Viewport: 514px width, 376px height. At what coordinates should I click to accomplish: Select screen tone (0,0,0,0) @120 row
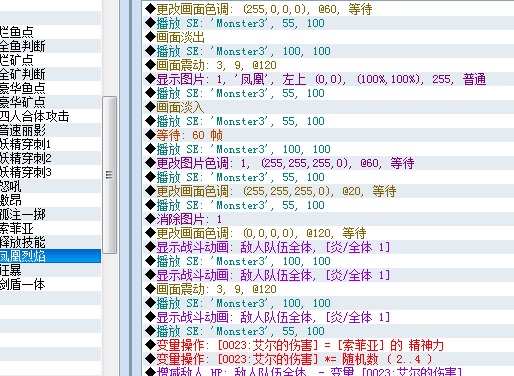[328, 233]
